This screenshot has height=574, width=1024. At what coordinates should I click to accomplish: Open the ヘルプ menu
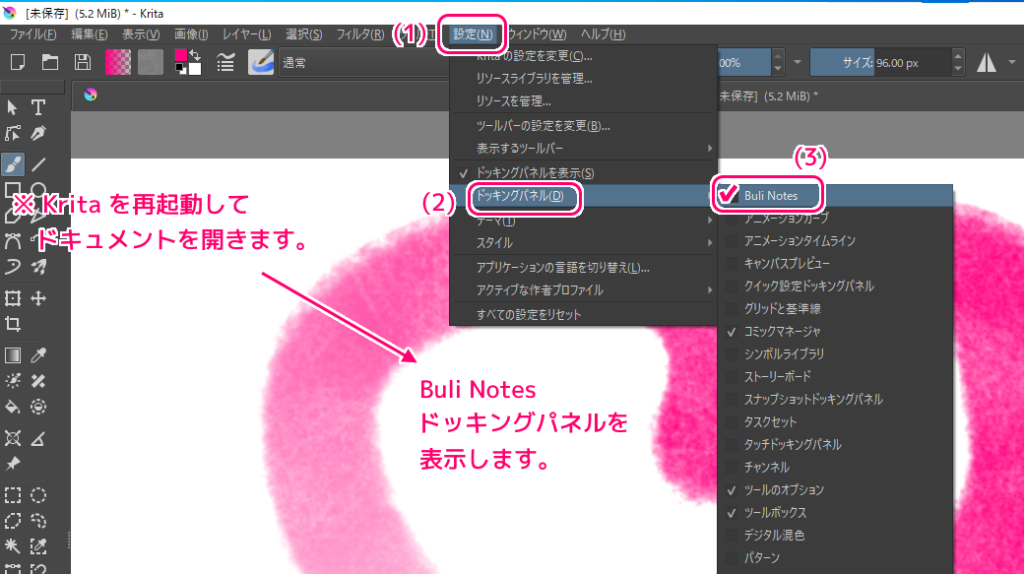(x=603, y=34)
